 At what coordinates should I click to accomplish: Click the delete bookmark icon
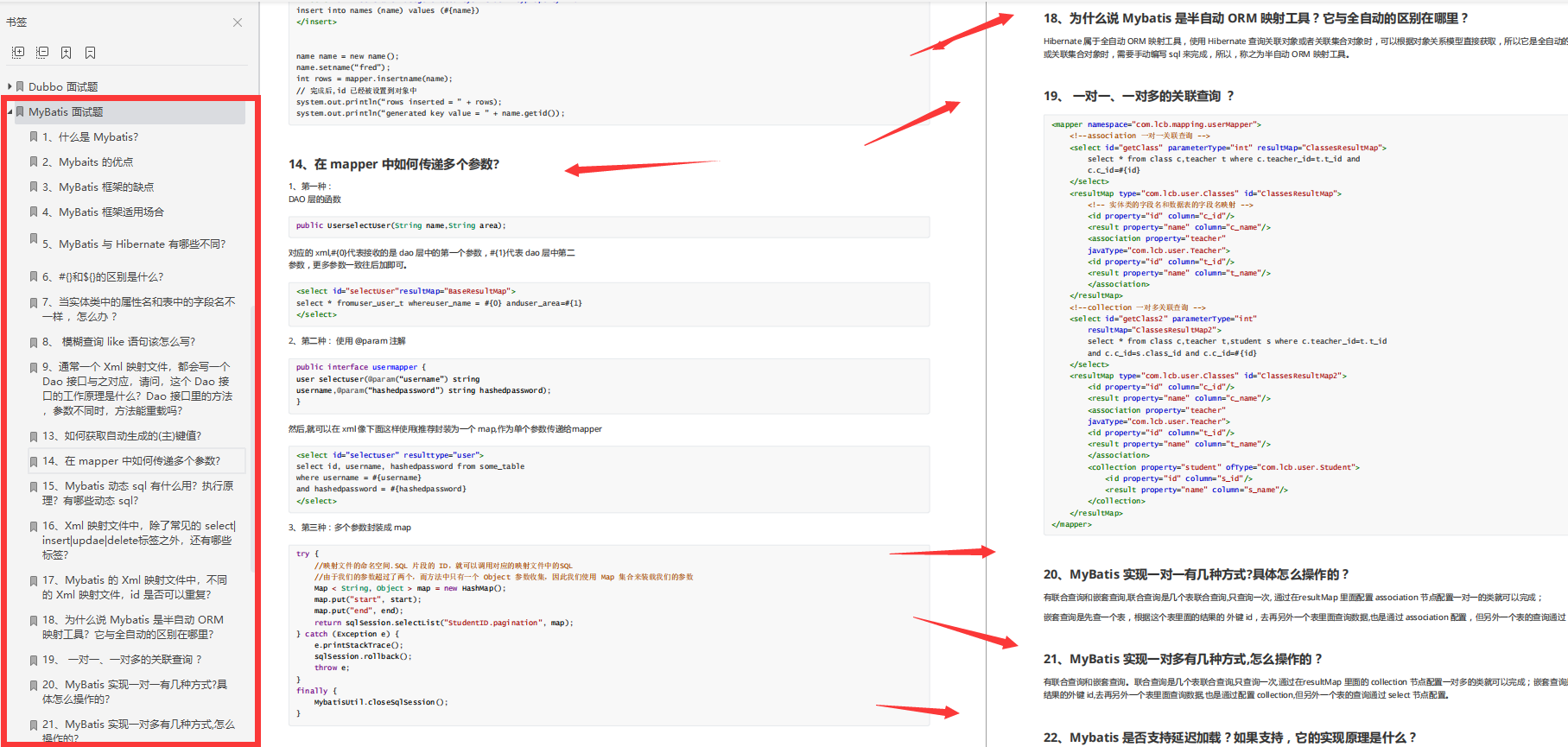[x=90, y=53]
